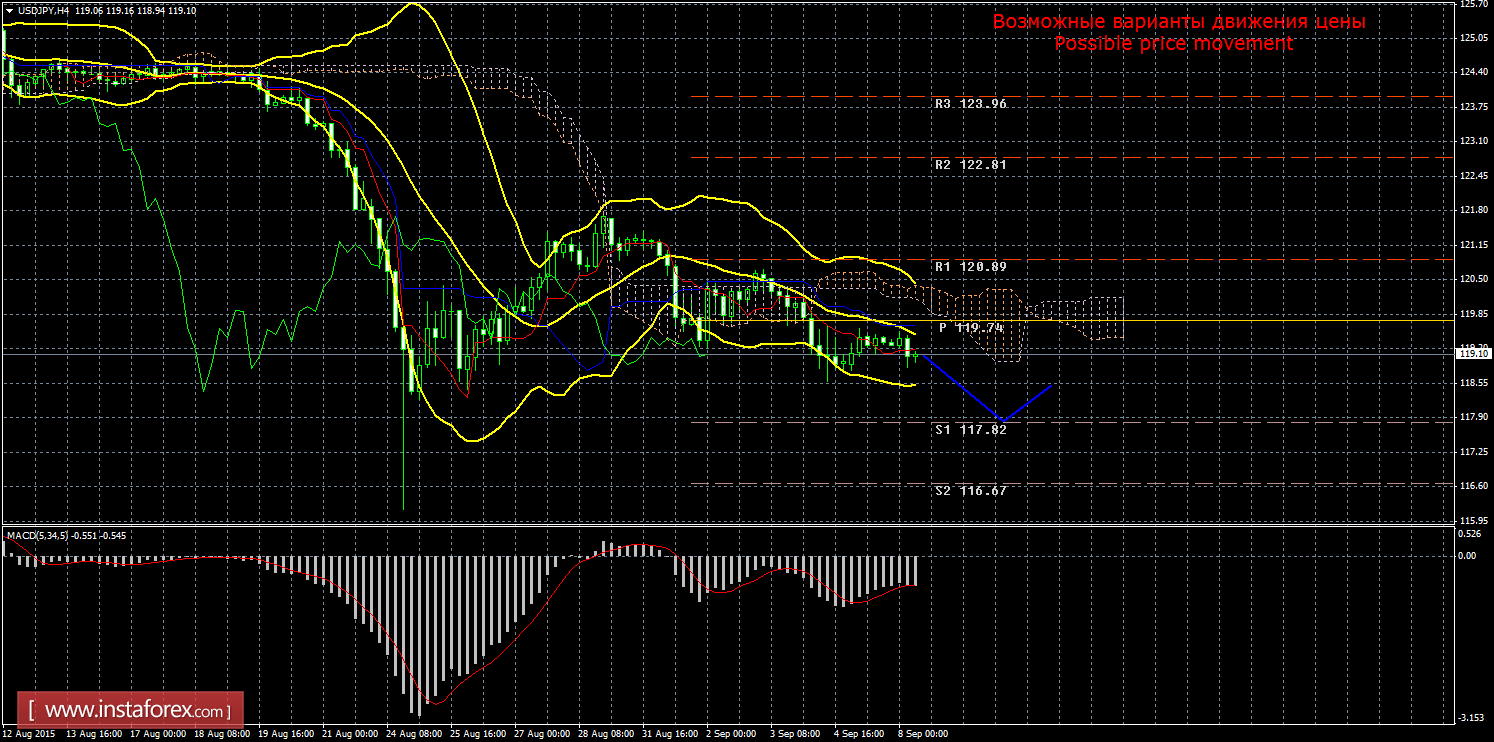Click 0.00 on the MACD scale

coord(1468,555)
